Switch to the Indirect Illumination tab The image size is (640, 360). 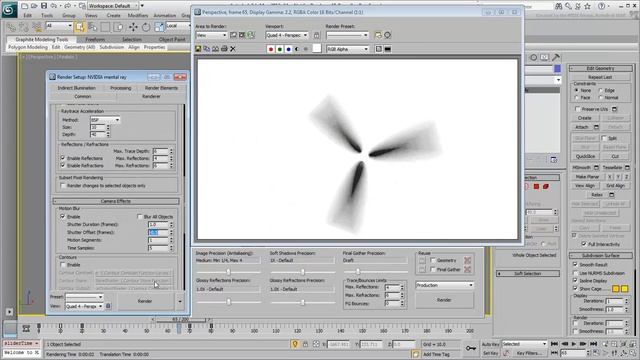[76, 88]
